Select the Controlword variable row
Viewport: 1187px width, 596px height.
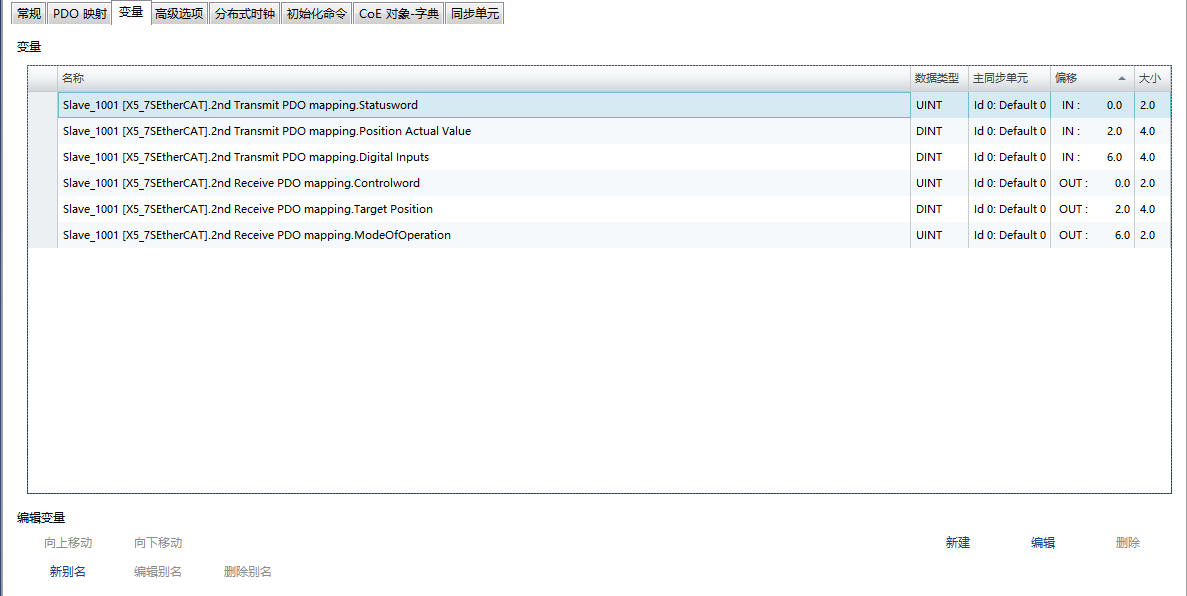(600, 183)
